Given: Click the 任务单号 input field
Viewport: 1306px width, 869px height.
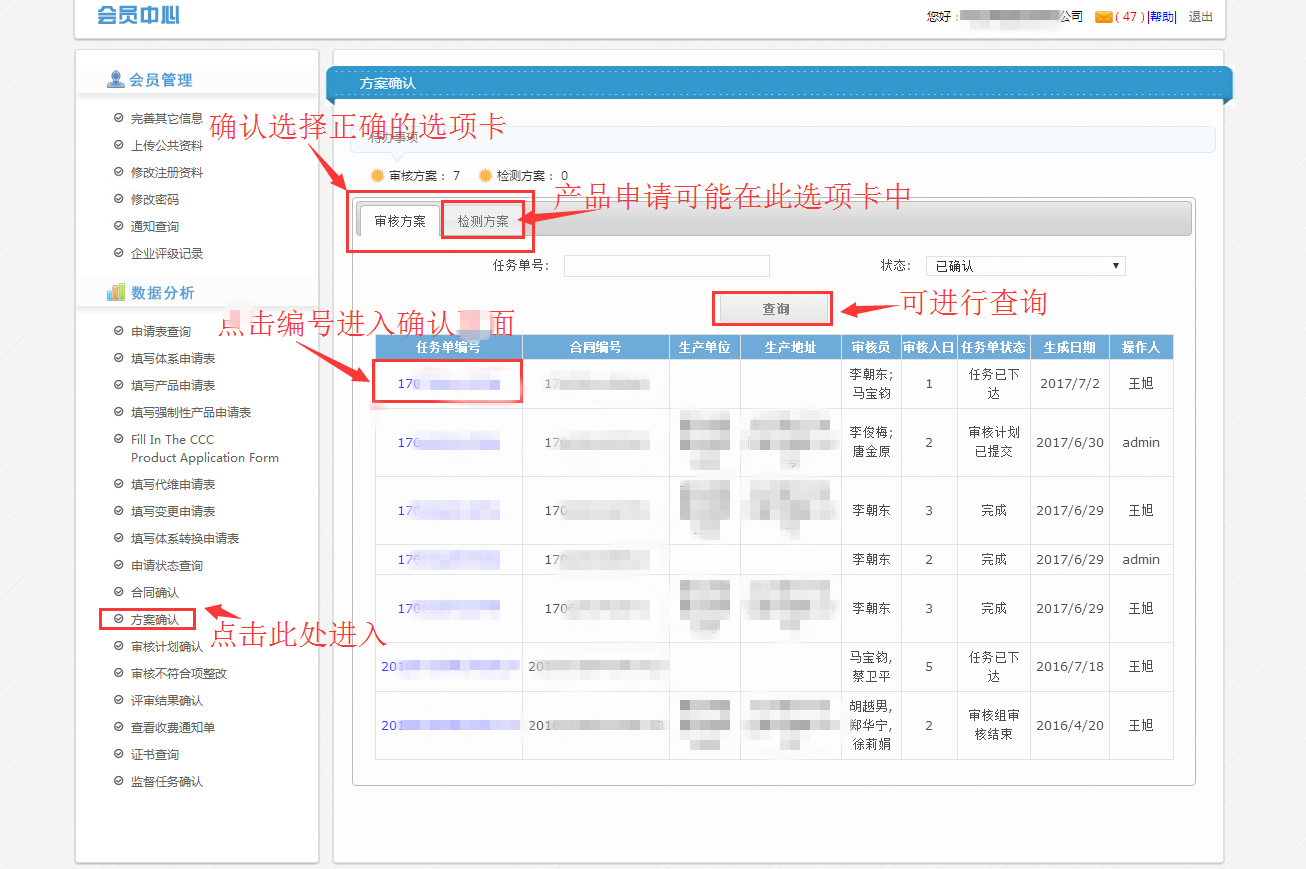Looking at the screenshot, I should [x=666, y=266].
